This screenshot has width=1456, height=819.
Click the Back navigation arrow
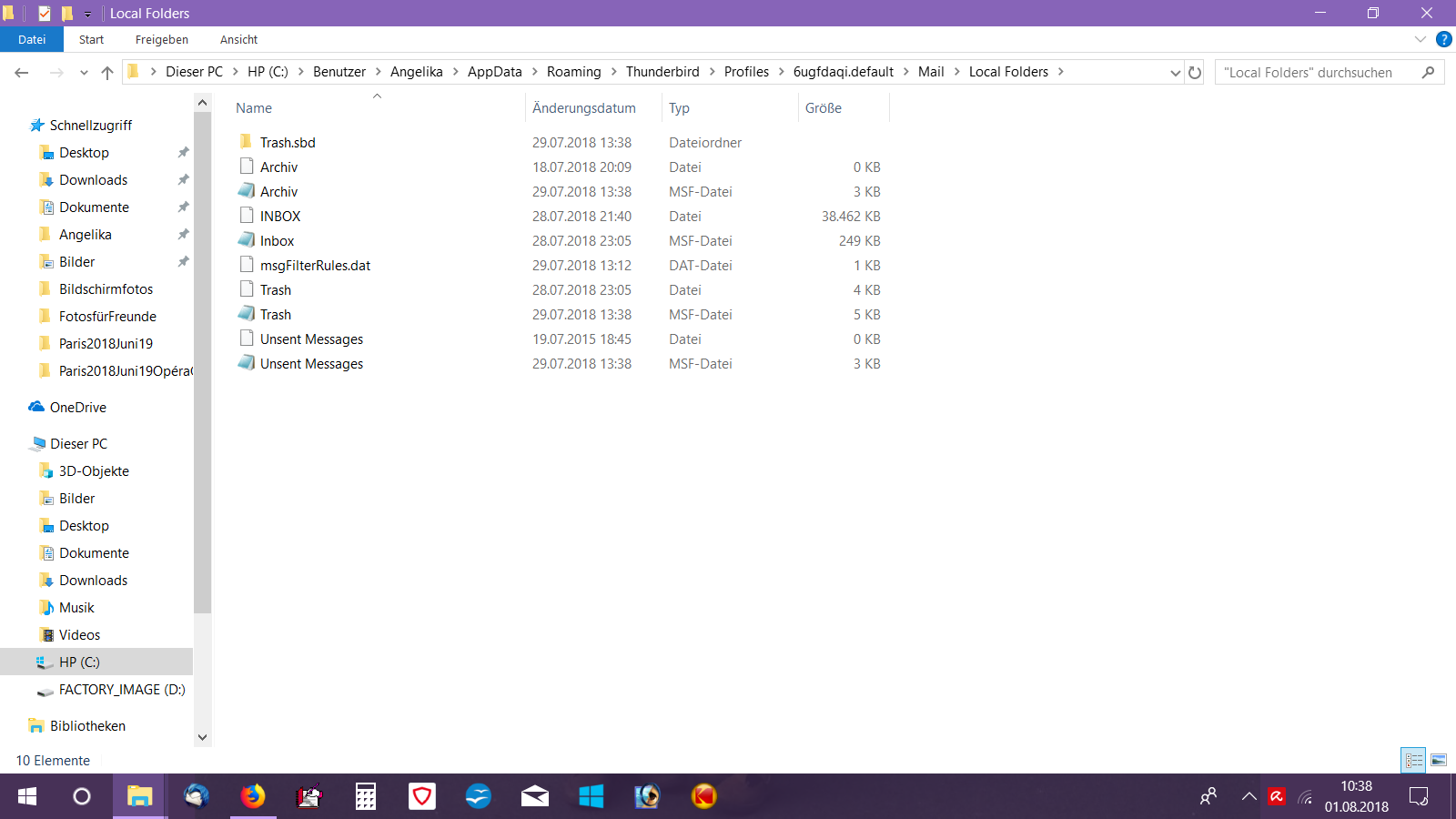click(22, 73)
